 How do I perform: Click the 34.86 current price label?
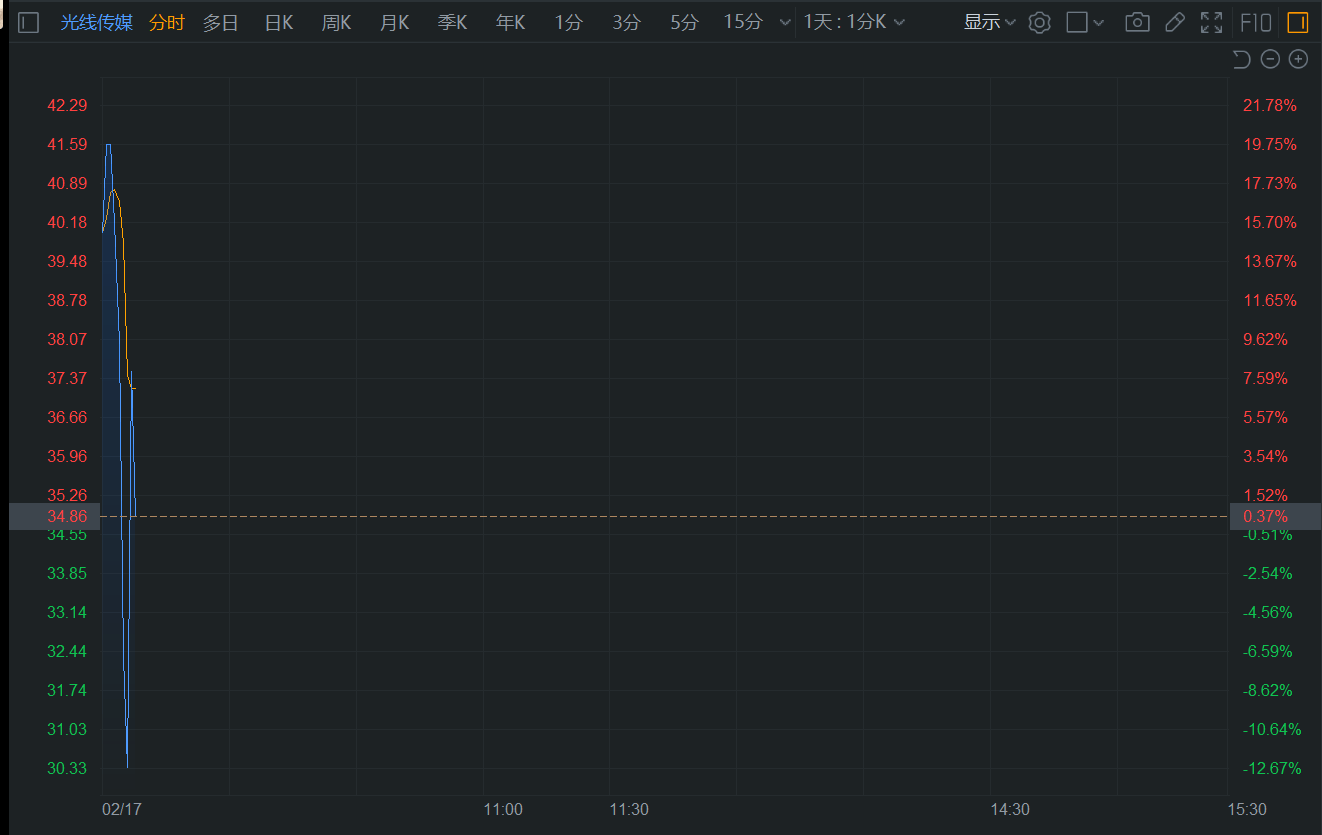[x=67, y=516]
